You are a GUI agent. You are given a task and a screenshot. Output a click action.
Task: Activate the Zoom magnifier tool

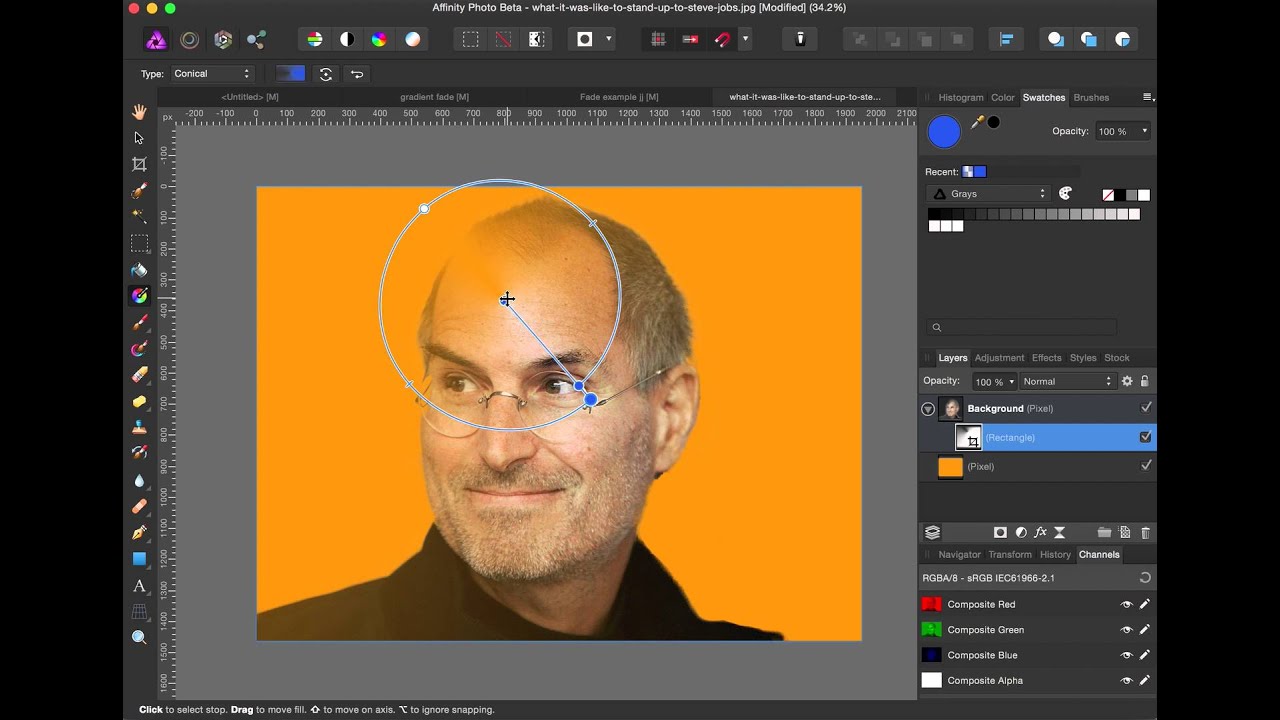[x=139, y=637]
